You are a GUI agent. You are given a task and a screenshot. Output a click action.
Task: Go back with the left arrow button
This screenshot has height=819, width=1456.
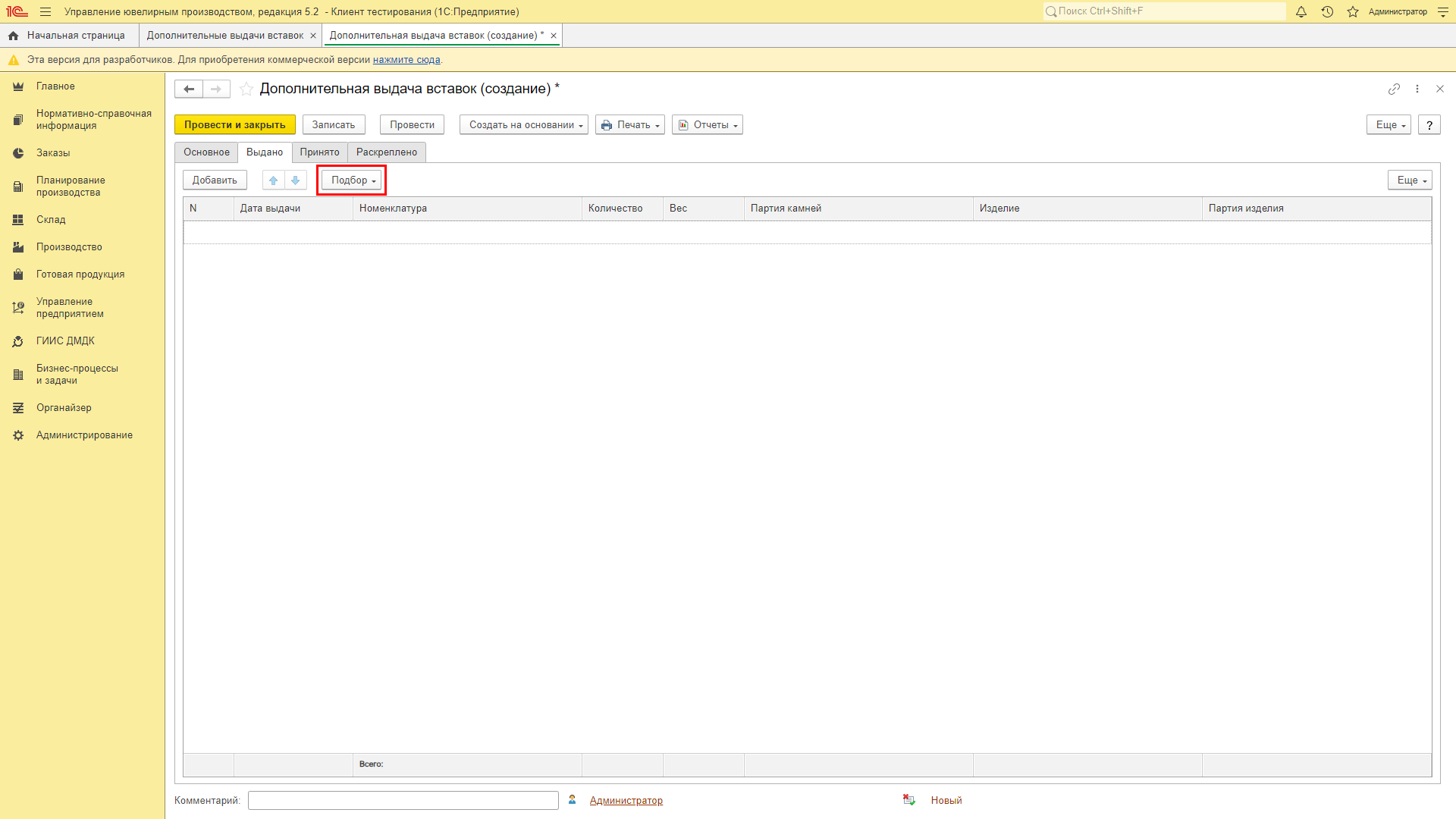(x=189, y=89)
